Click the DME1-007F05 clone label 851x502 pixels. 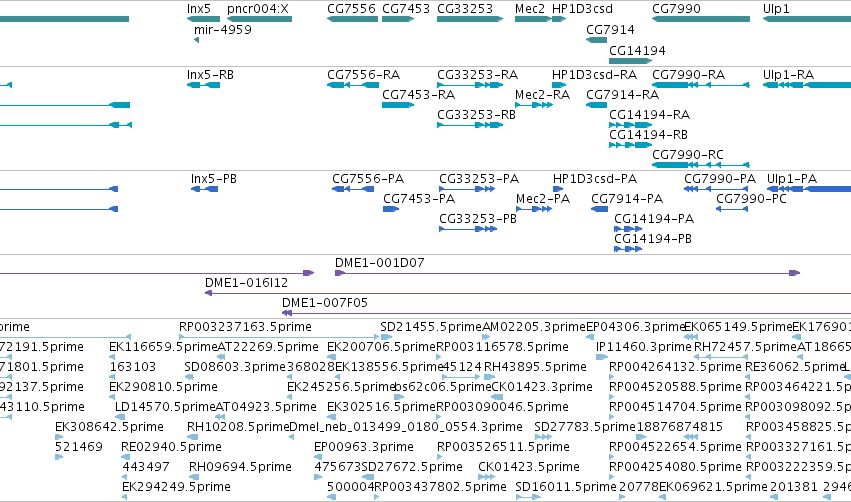325,303
